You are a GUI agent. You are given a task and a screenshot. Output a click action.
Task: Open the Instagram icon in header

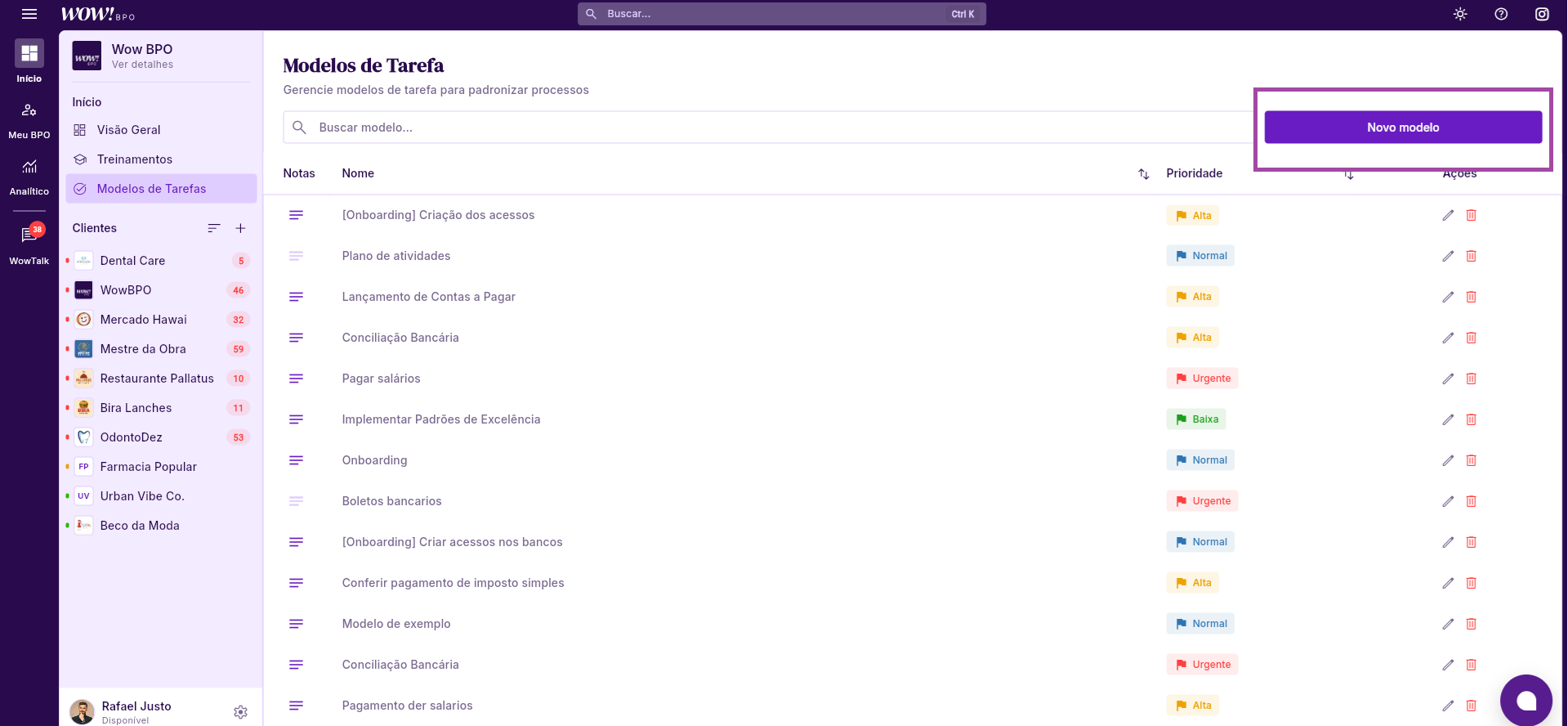[1542, 14]
